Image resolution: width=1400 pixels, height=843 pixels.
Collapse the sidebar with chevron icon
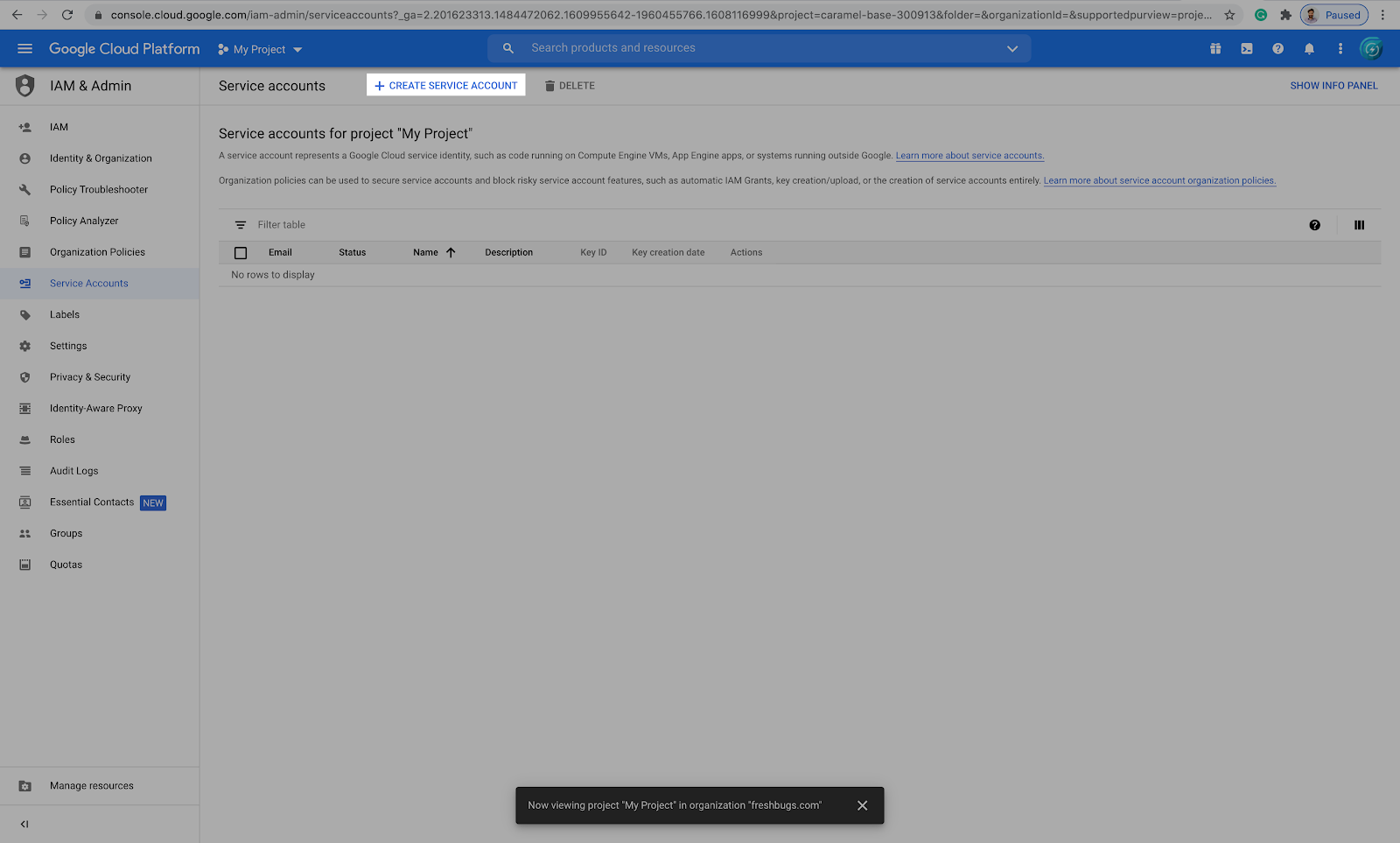point(24,824)
